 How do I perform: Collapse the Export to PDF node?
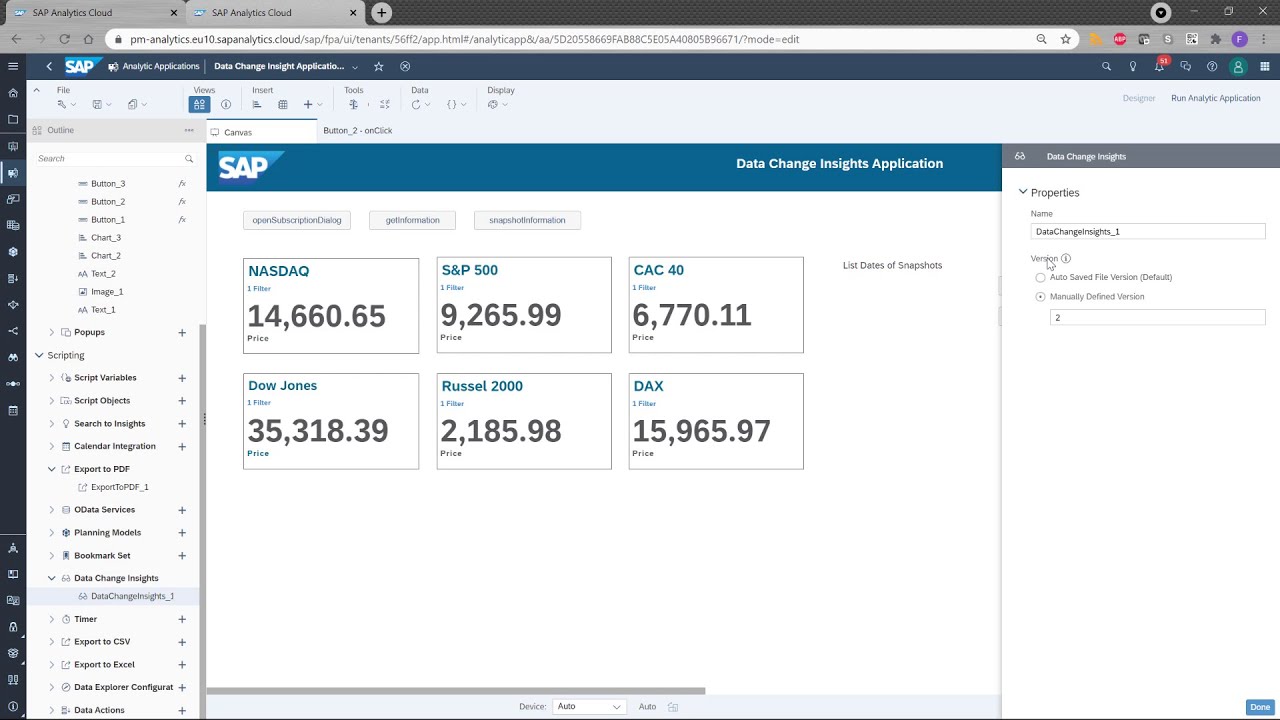coord(52,469)
